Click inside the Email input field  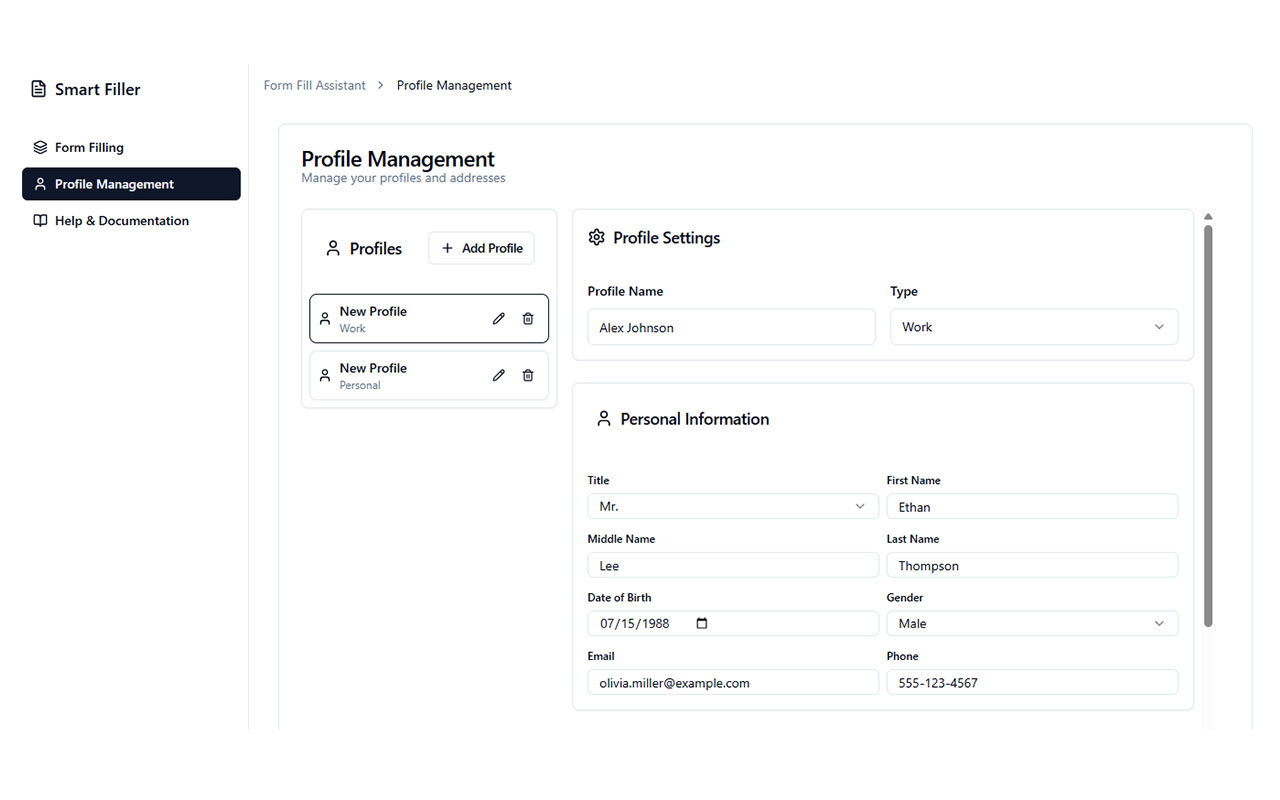tap(732, 682)
